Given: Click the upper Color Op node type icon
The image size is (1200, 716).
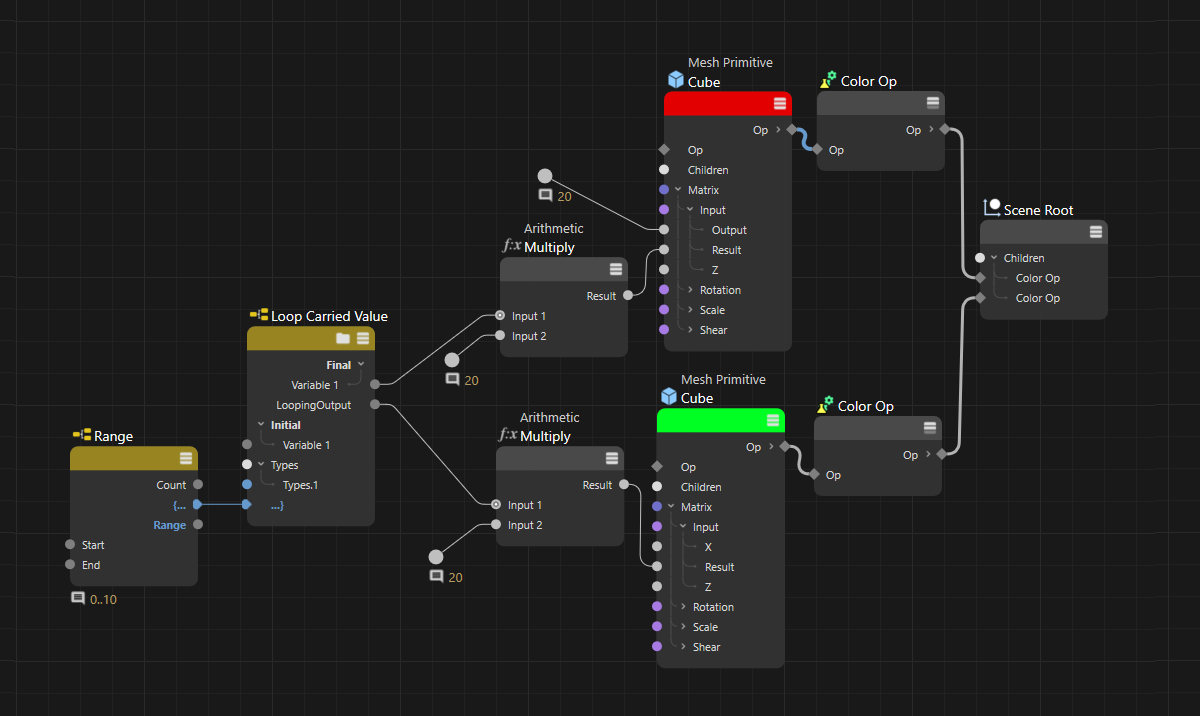Looking at the screenshot, I should coord(828,80).
